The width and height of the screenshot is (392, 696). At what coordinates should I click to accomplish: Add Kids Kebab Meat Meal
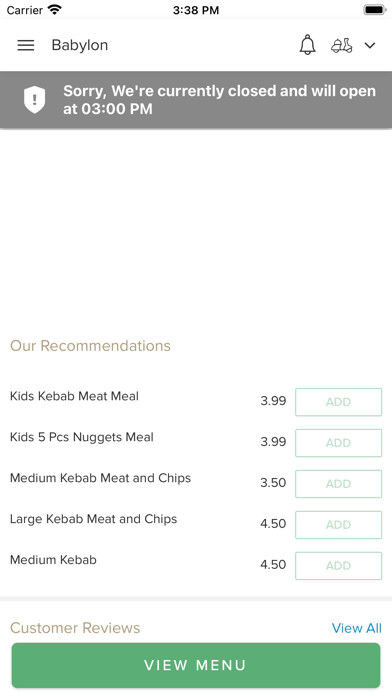[x=338, y=402]
